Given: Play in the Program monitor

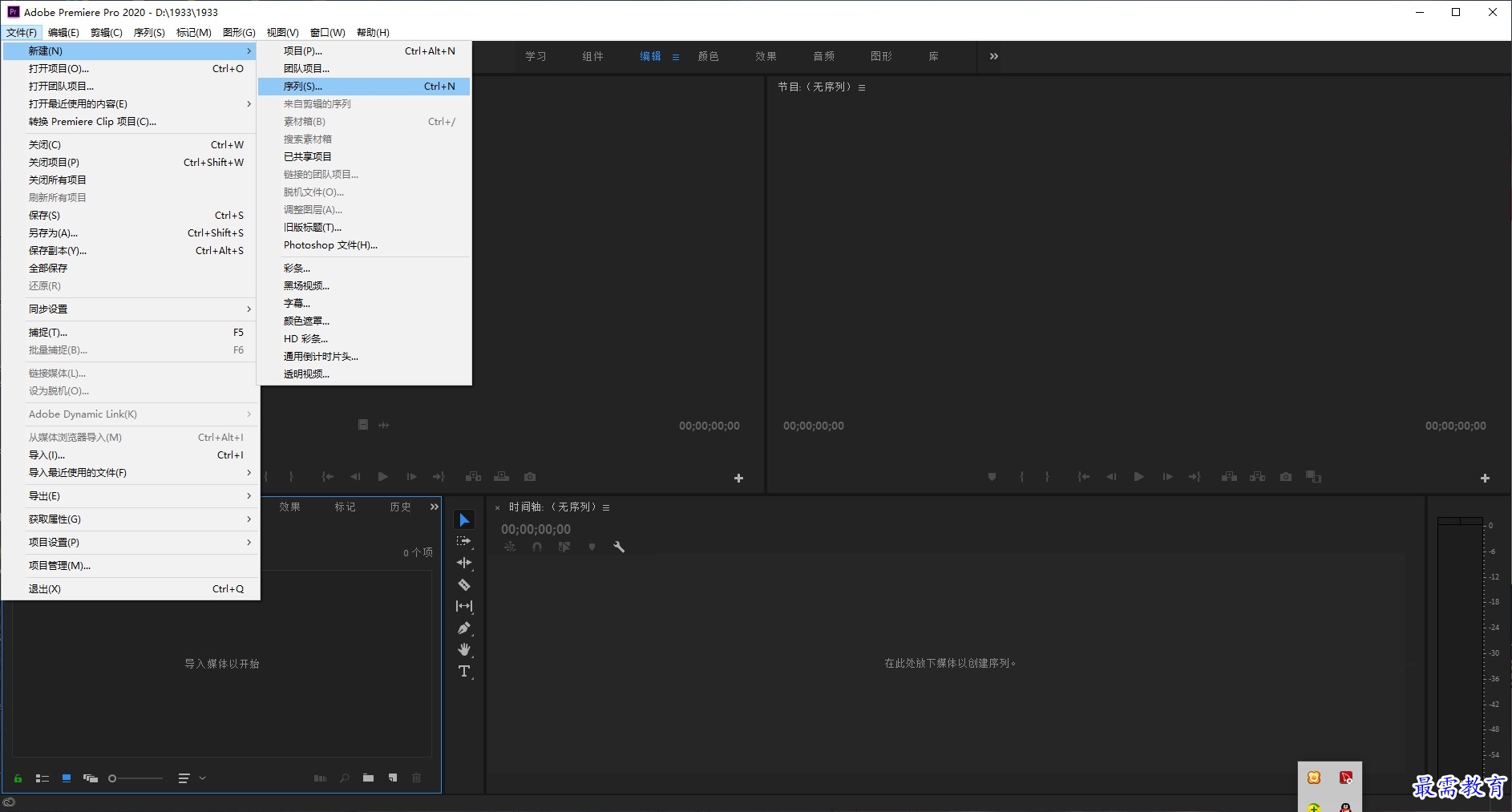Looking at the screenshot, I should tap(1138, 477).
